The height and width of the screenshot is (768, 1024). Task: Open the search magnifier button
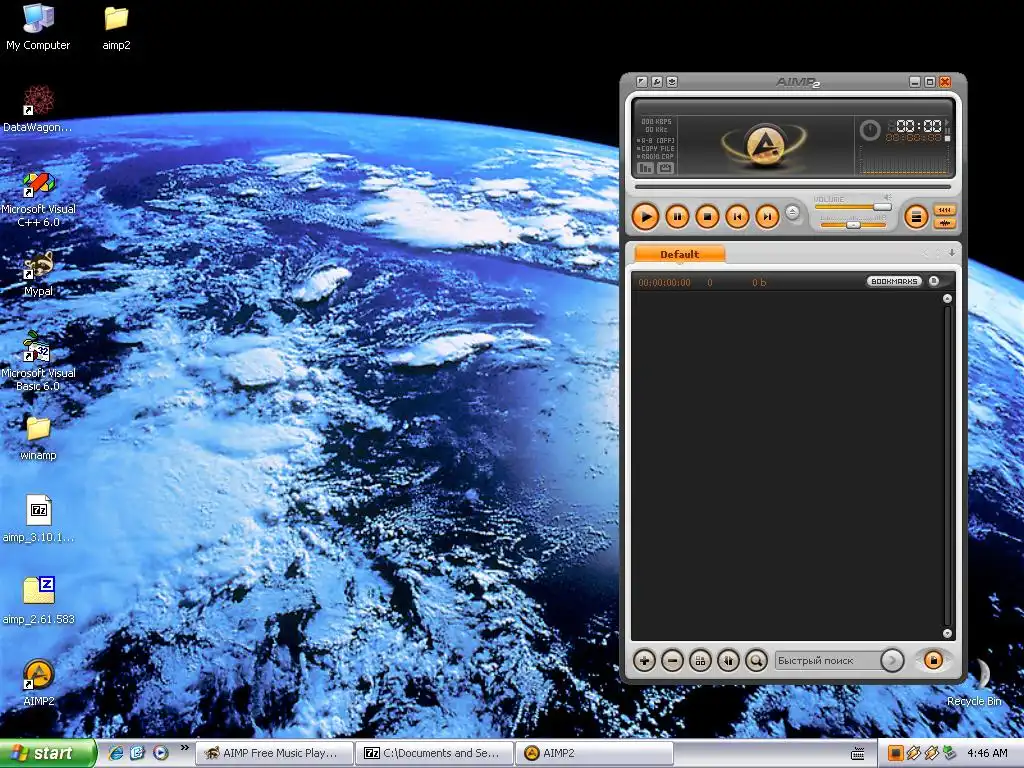click(756, 661)
